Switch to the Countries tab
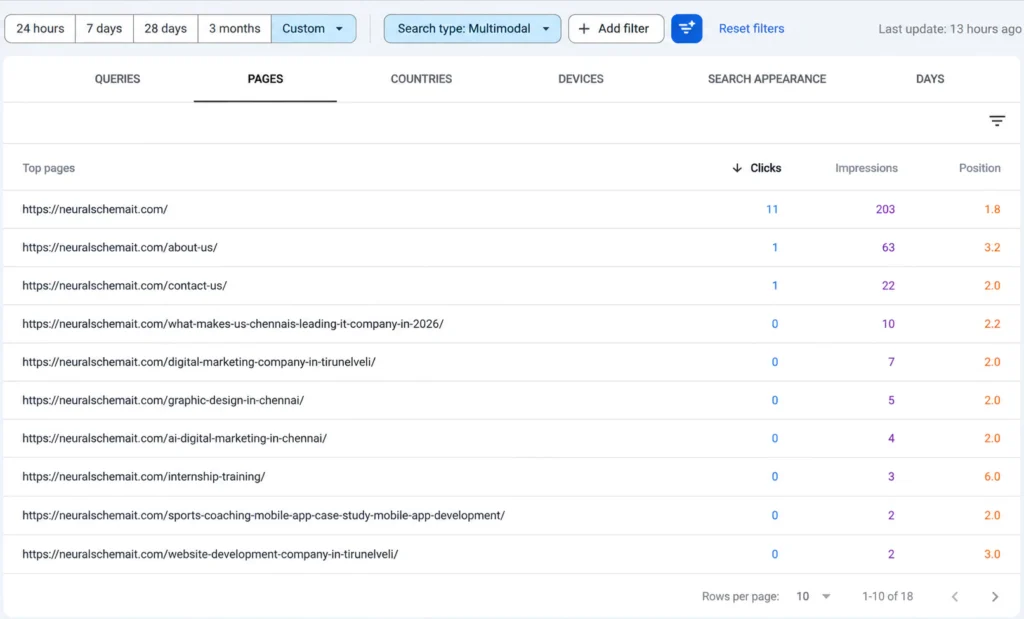Screen dimensions: 1024x619 tap(421, 79)
